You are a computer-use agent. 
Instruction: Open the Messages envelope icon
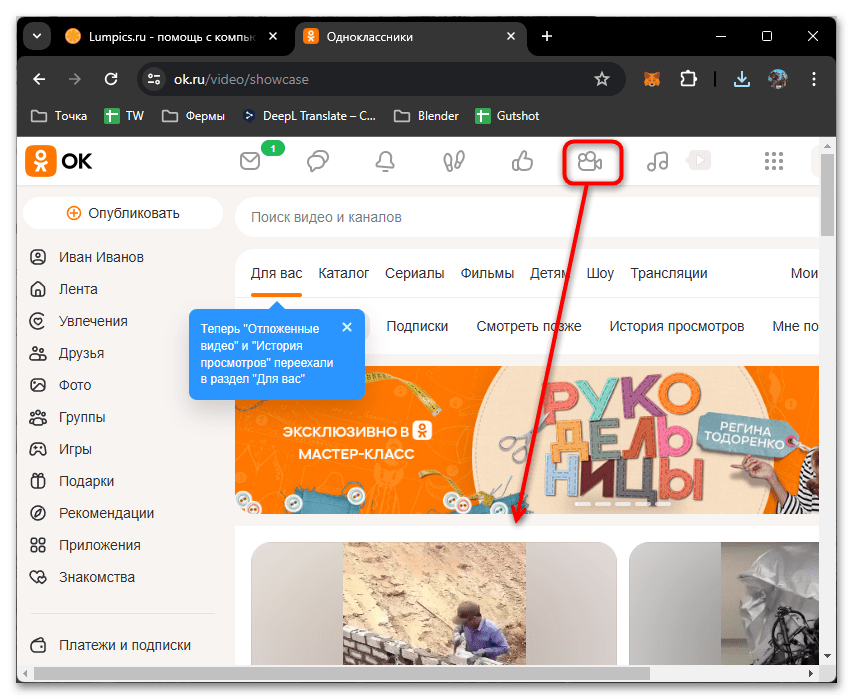tap(250, 160)
